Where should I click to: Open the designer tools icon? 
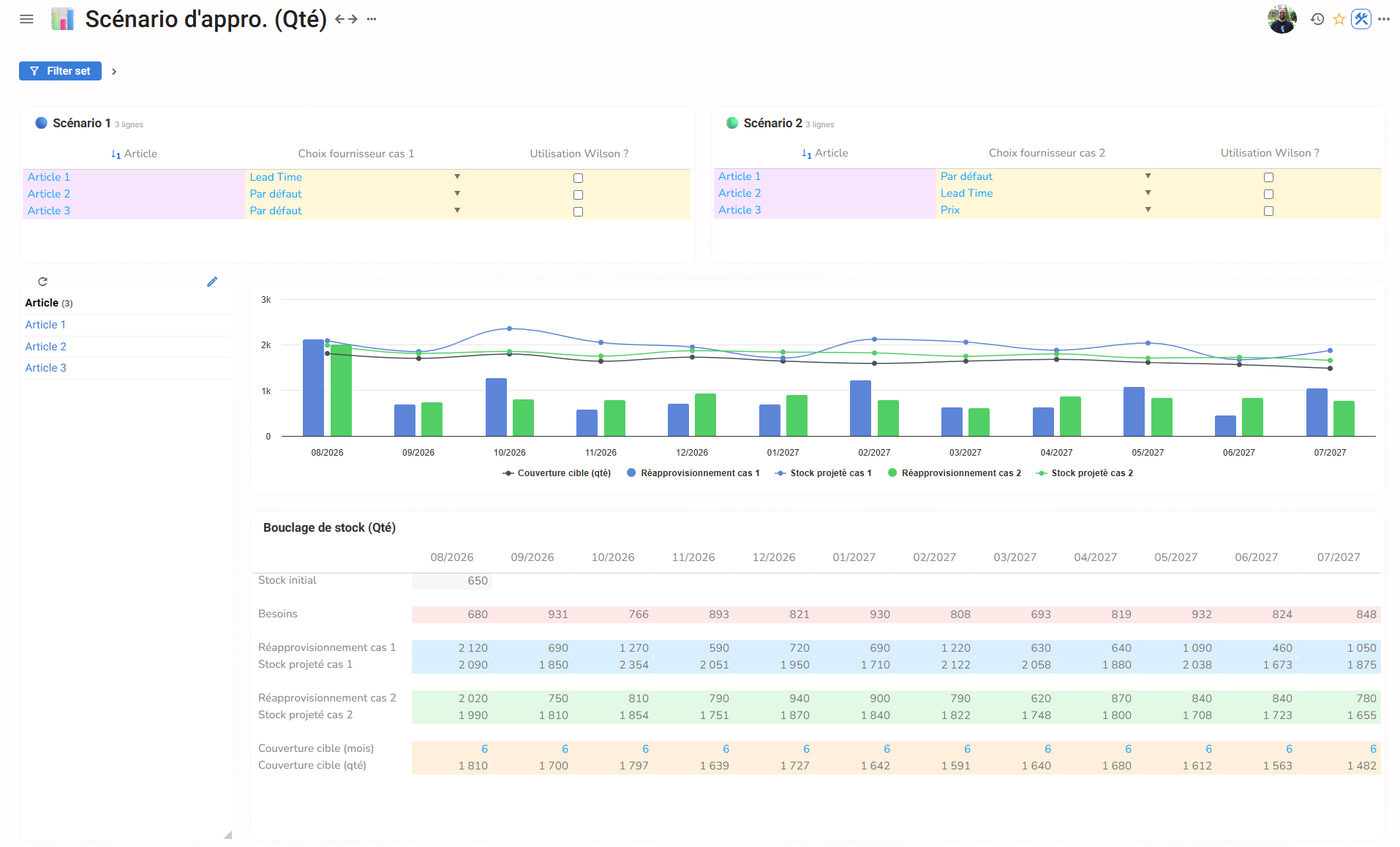[1361, 19]
